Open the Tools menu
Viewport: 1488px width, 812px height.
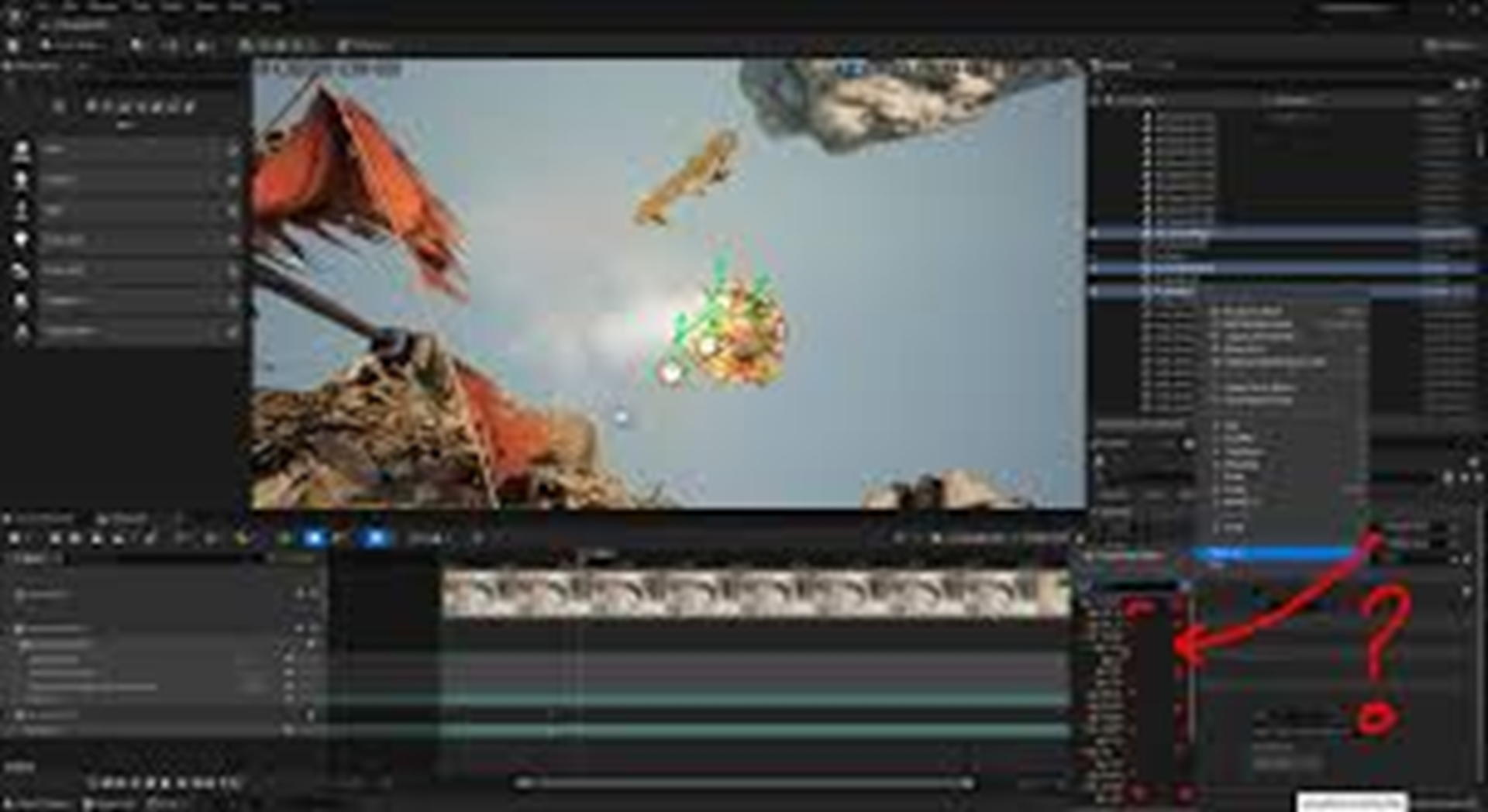pos(139,7)
